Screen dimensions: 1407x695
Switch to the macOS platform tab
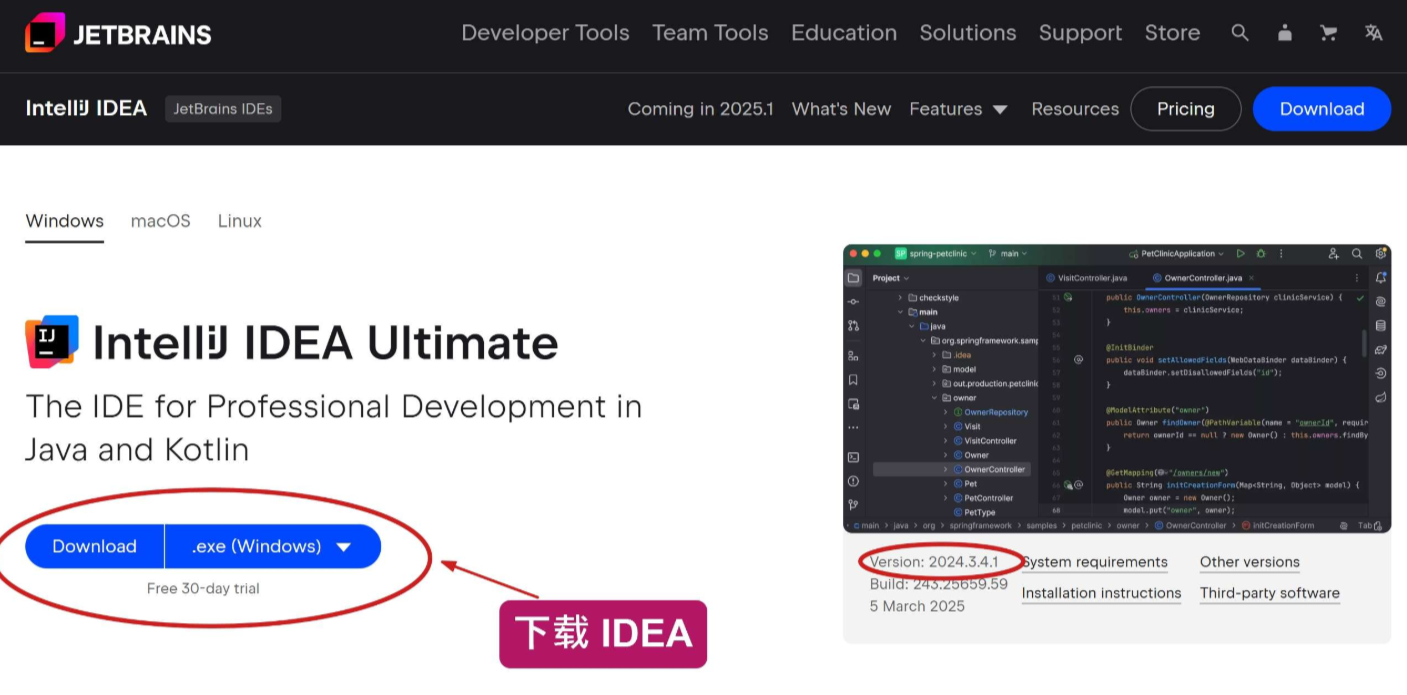pyautogui.click(x=160, y=221)
